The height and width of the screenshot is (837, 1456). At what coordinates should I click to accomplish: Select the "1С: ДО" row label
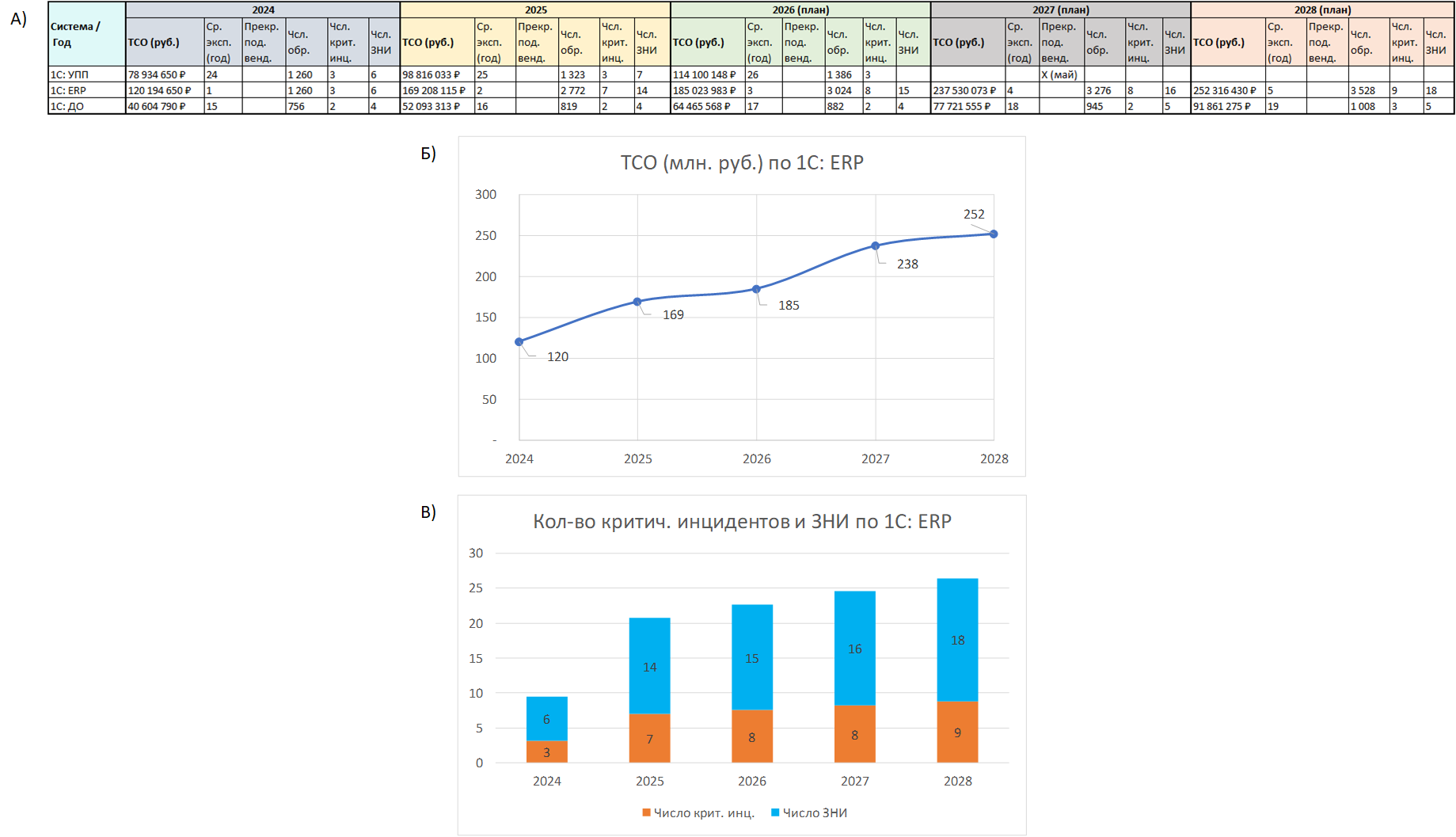tap(86, 106)
